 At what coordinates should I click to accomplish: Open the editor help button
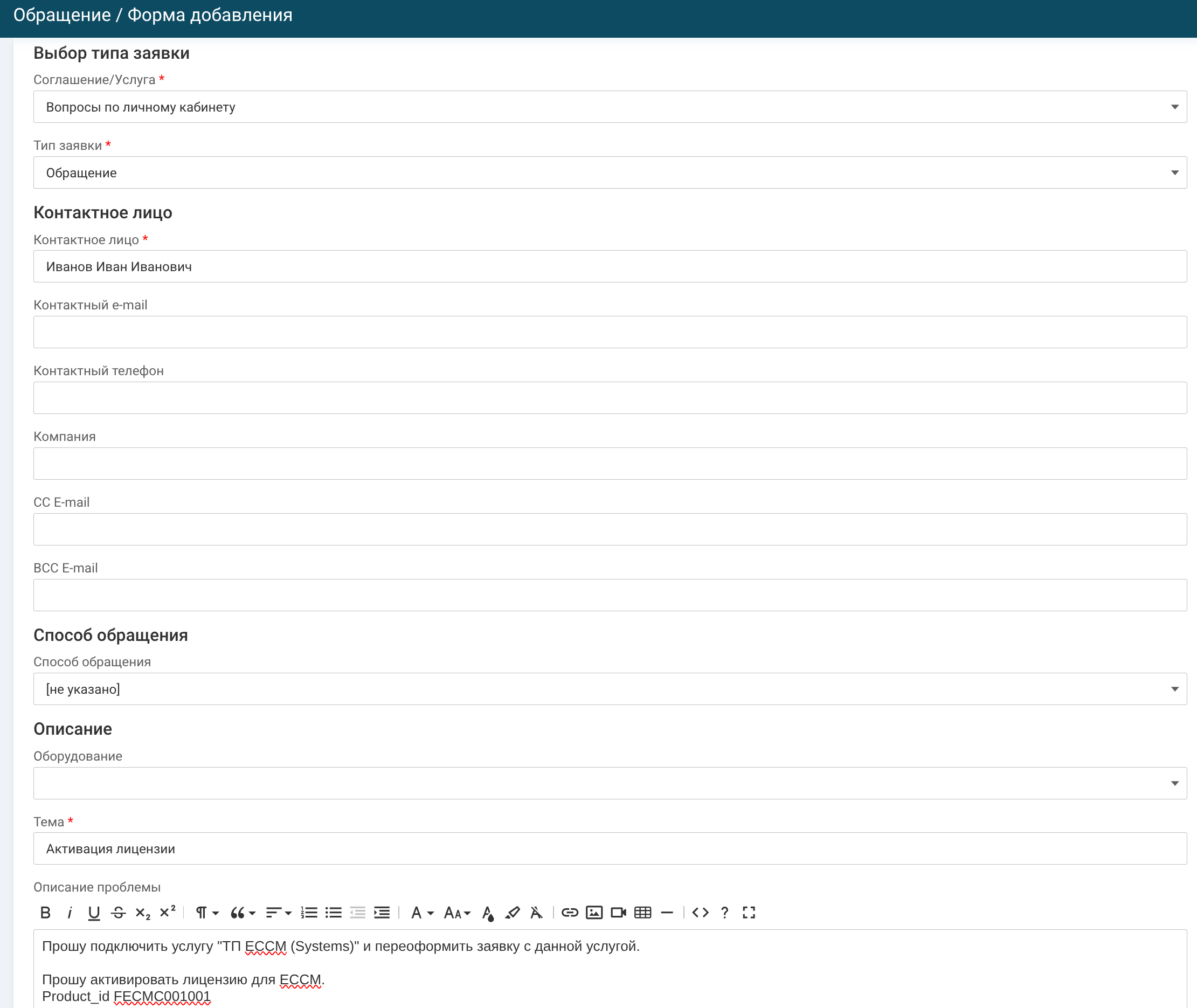(x=724, y=913)
